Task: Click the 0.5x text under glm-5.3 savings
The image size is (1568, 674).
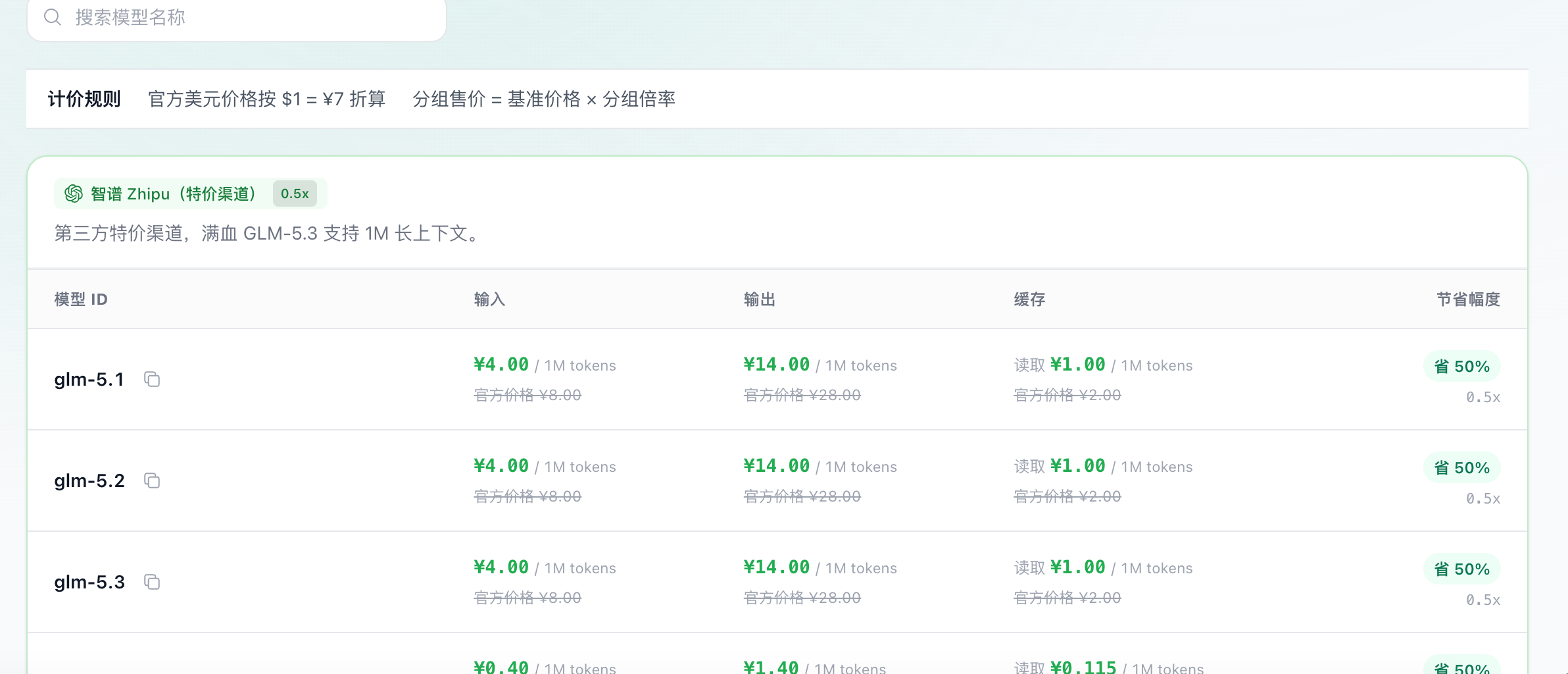Action: pos(1483,600)
